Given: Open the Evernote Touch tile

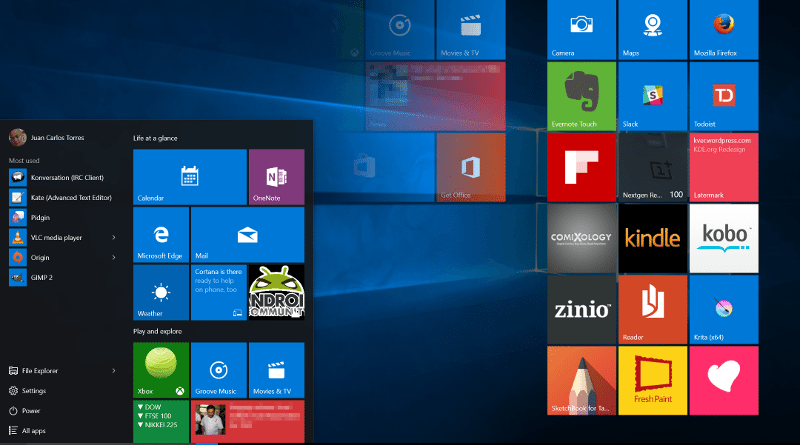Looking at the screenshot, I should click(x=581, y=96).
